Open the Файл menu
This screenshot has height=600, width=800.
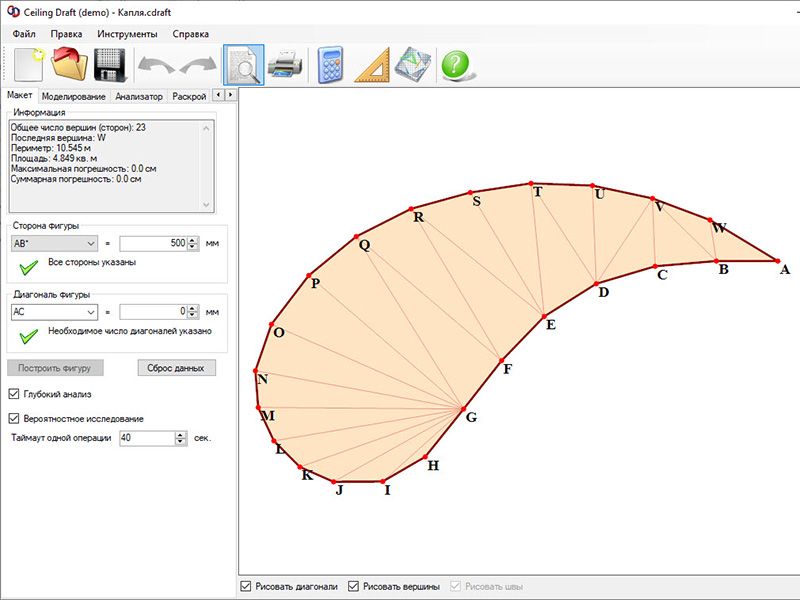(24, 34)
